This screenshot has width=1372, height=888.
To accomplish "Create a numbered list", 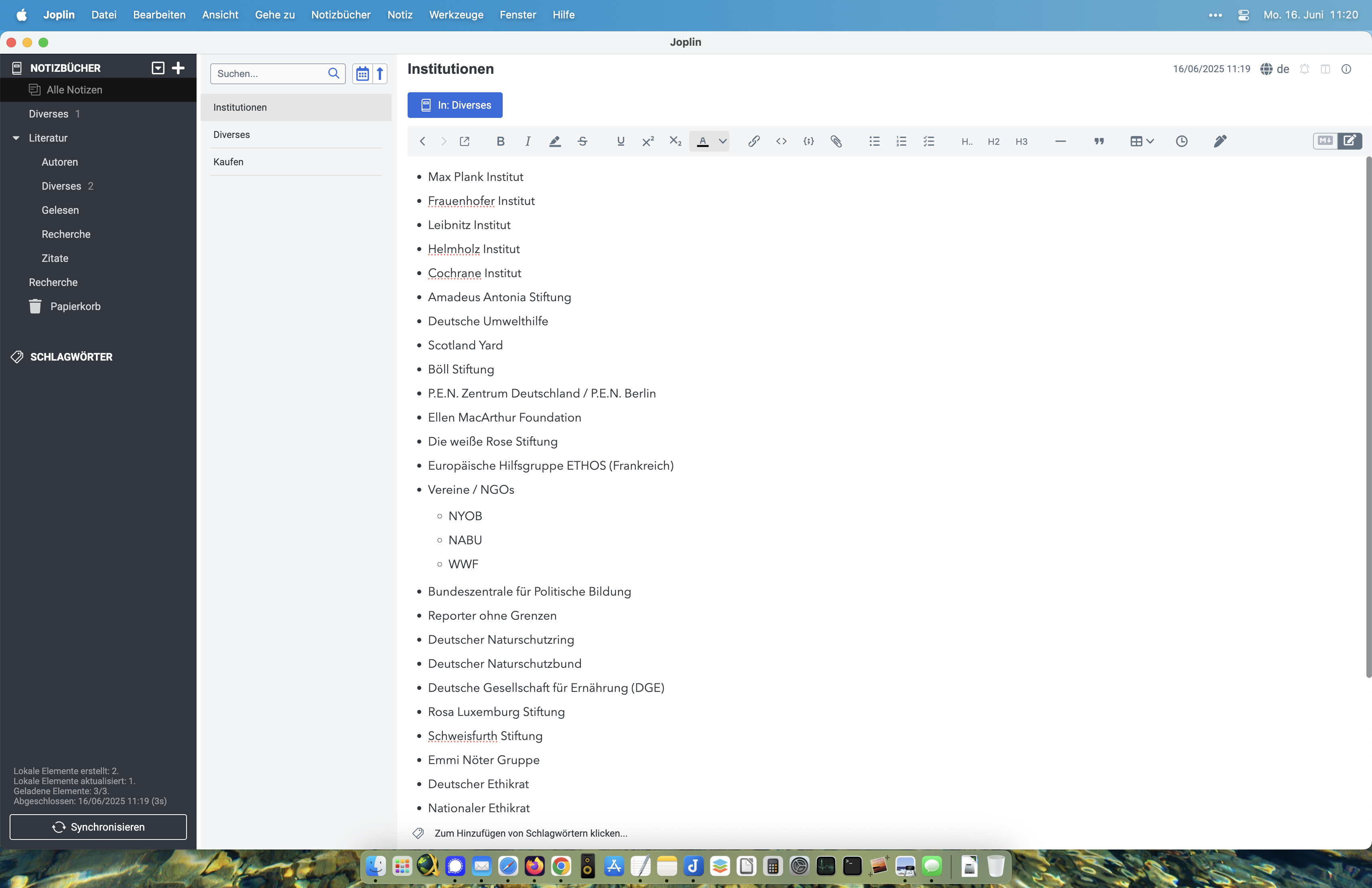I will point(901,141).
